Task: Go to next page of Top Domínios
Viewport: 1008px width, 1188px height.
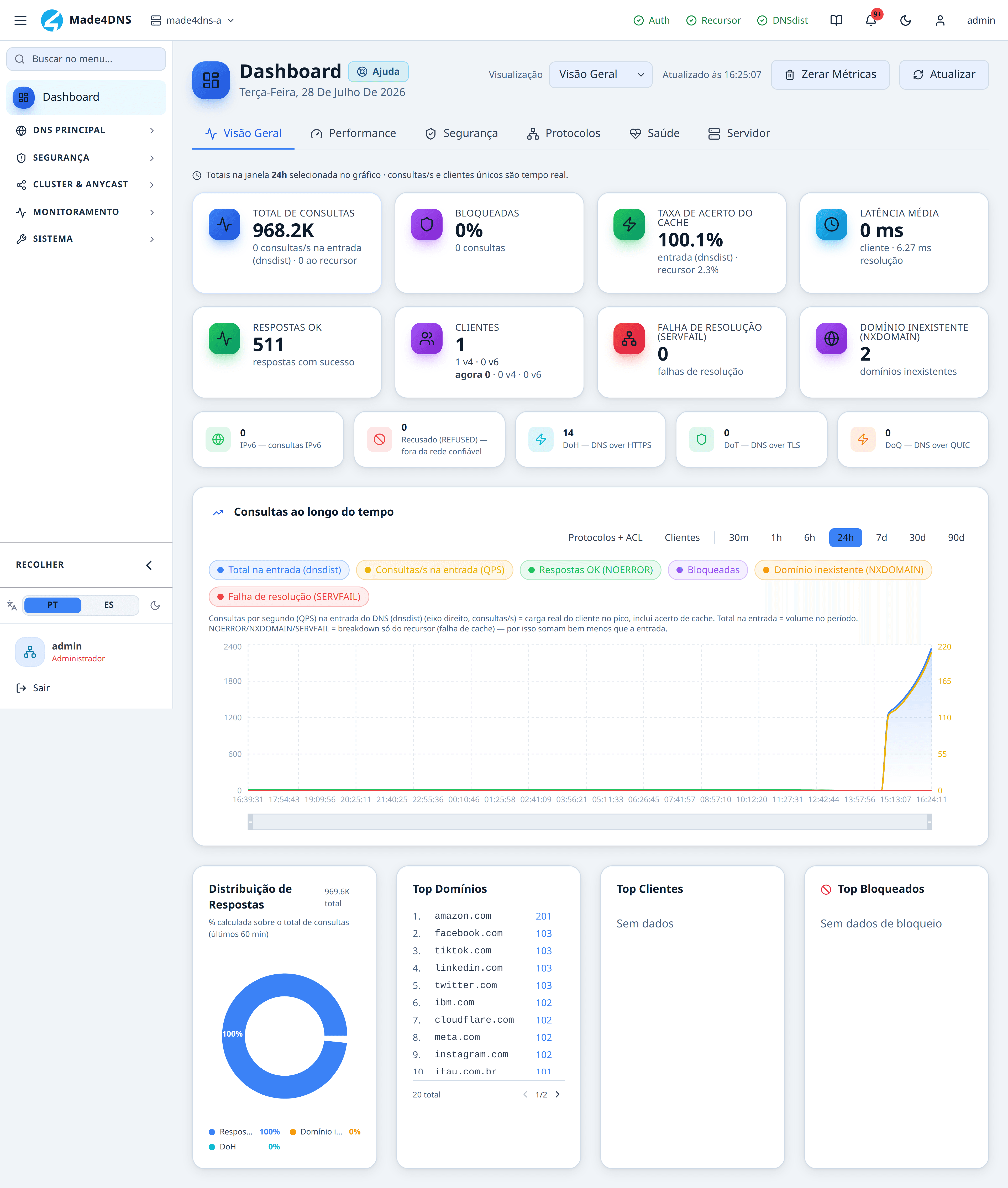Action: [x=558, y=1095]
